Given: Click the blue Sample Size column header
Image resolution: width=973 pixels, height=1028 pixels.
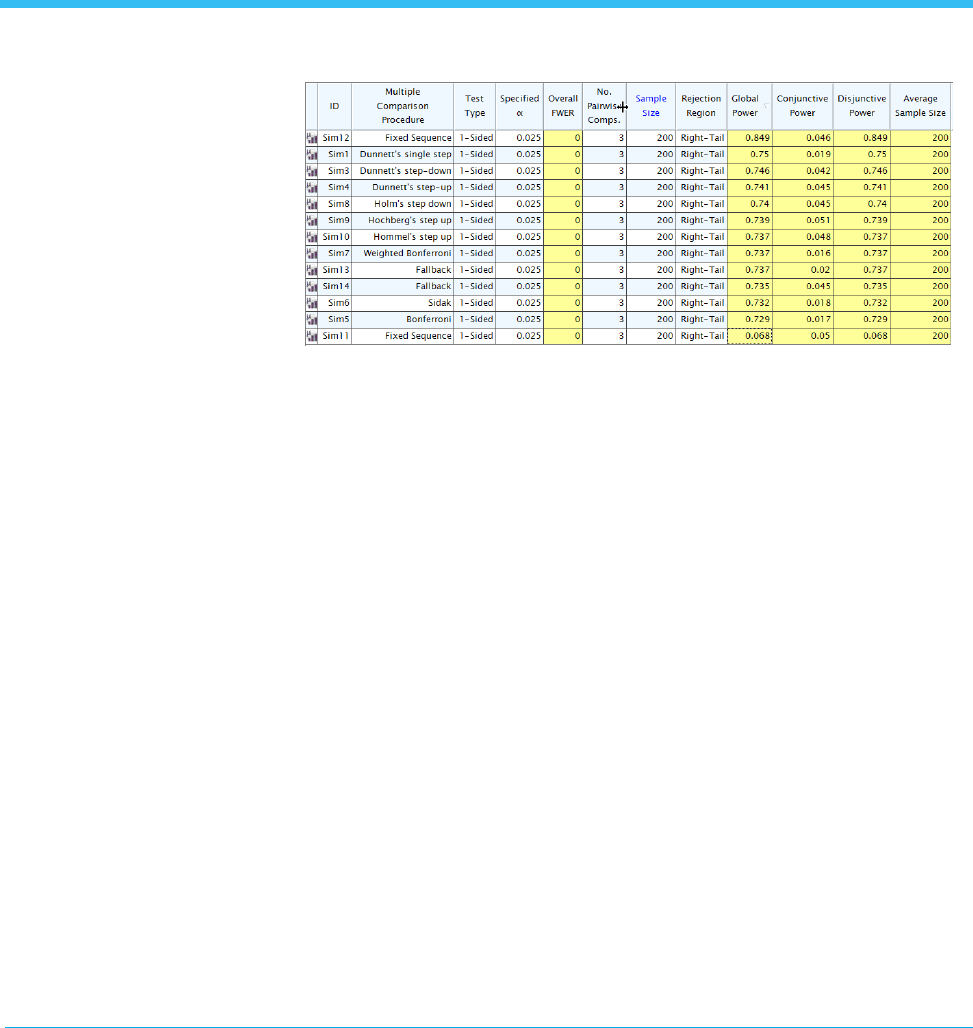Looking at the screenshot, I should pos(651,106).
